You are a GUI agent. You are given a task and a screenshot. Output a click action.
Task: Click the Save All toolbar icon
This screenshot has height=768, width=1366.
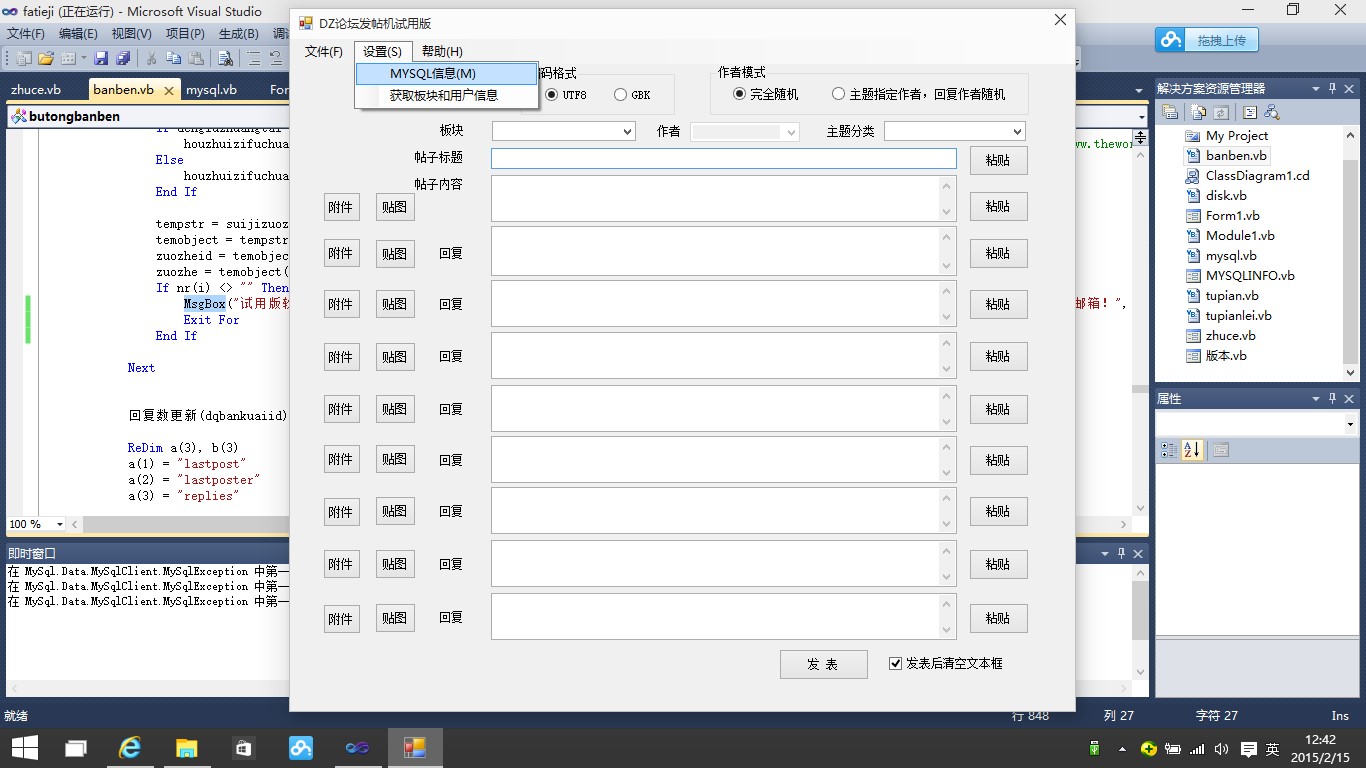(x=123, y=58)
